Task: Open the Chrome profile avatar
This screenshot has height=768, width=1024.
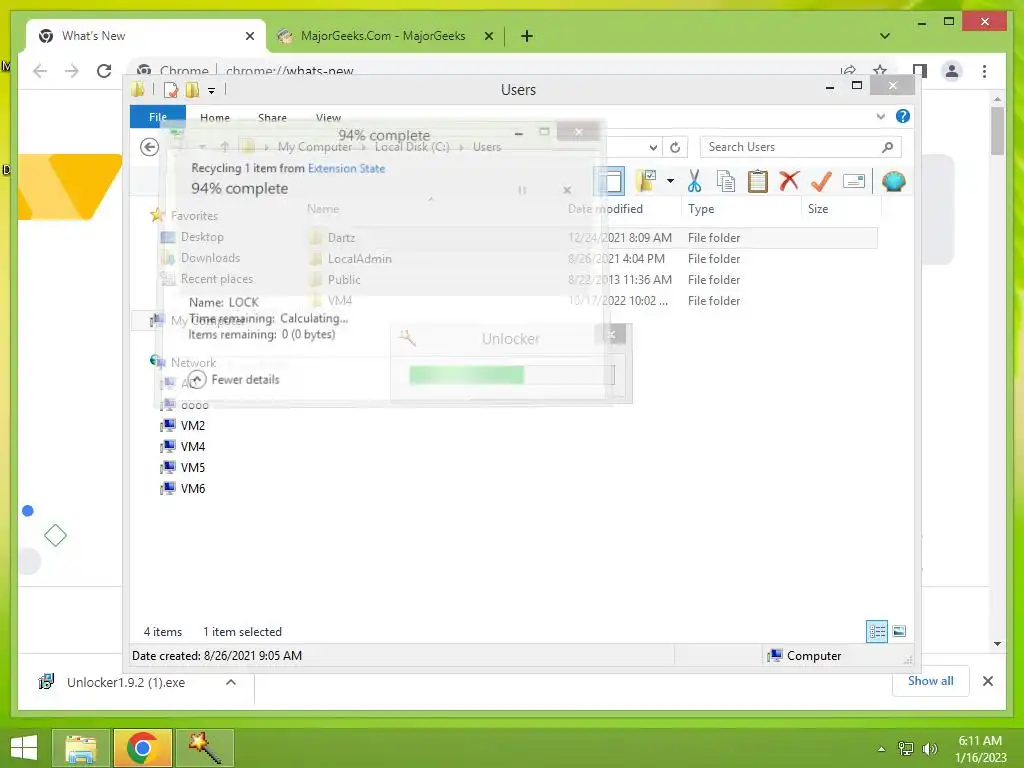Action: 952,71
